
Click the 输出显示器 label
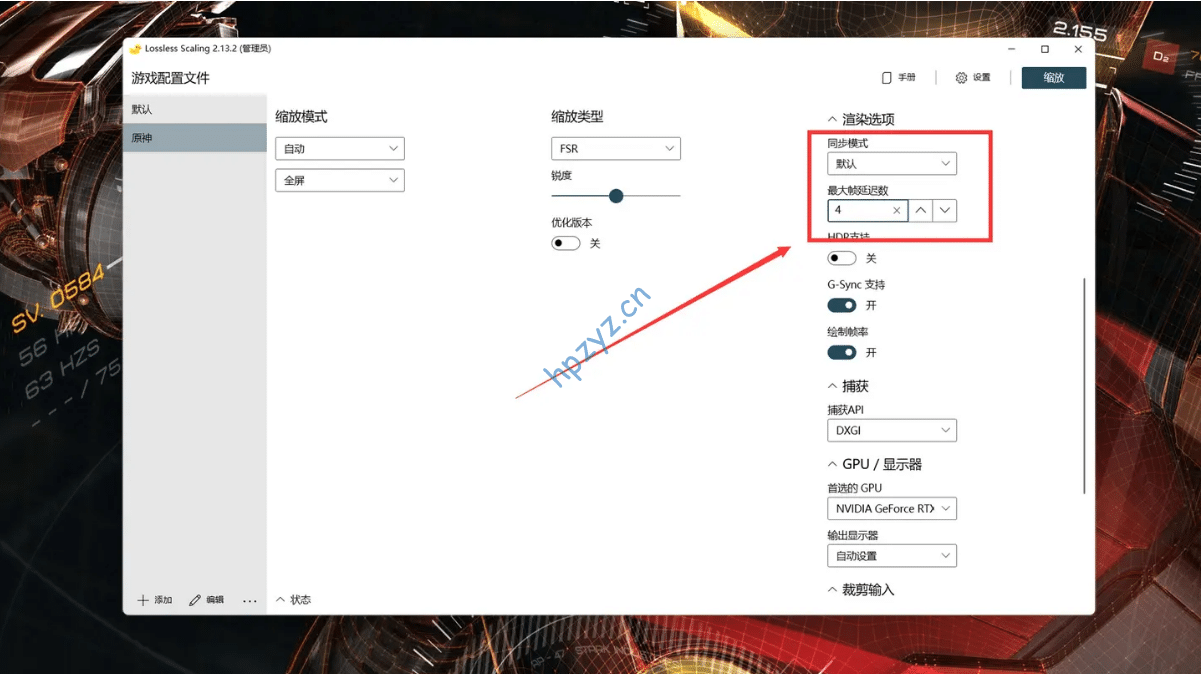pos(852,535)
